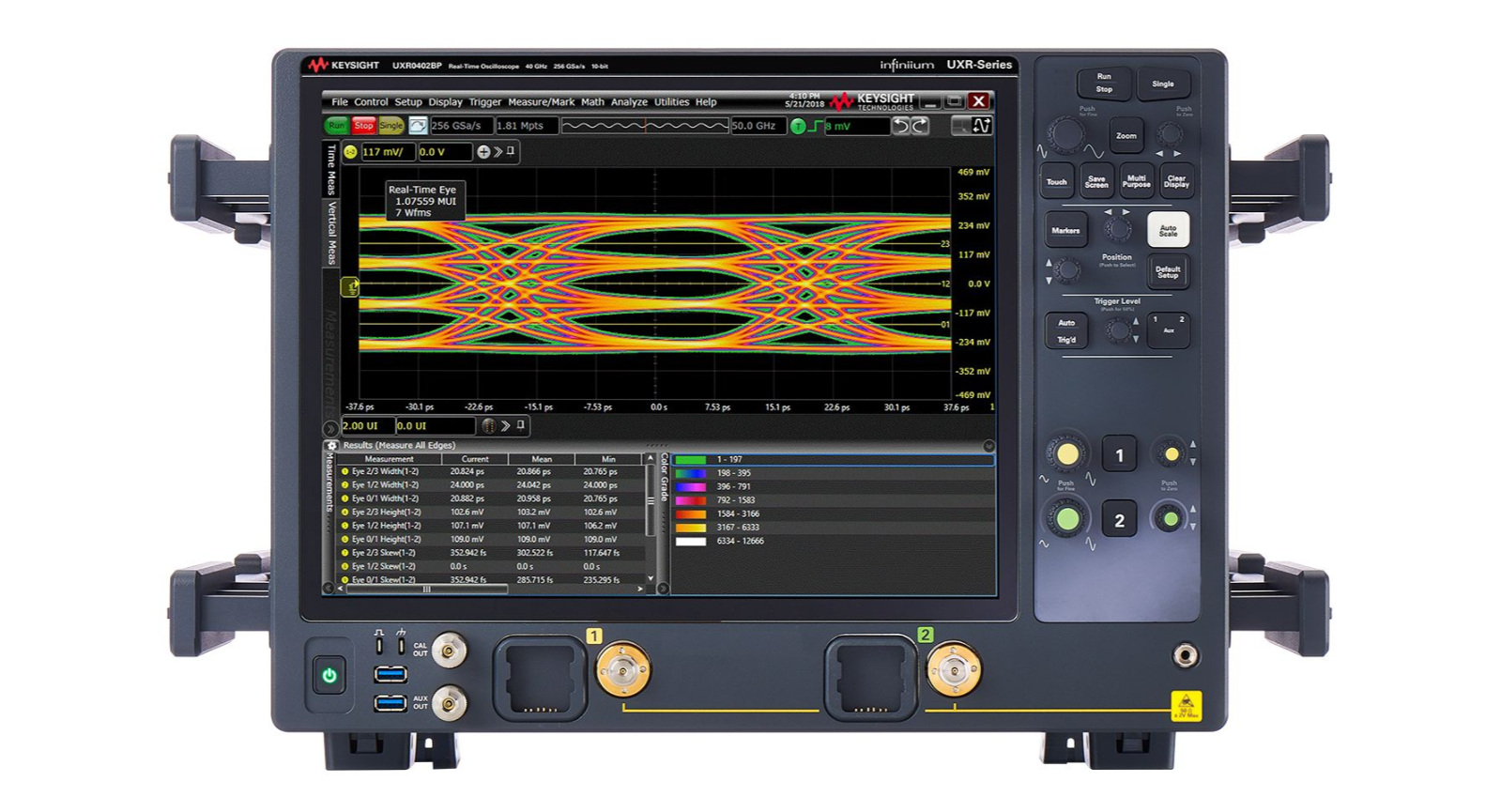Select the Eye 2/3 Width(1-2) row
This screenshot has height=812, width=1486.
pyautogui.click(x=490, y=472)
